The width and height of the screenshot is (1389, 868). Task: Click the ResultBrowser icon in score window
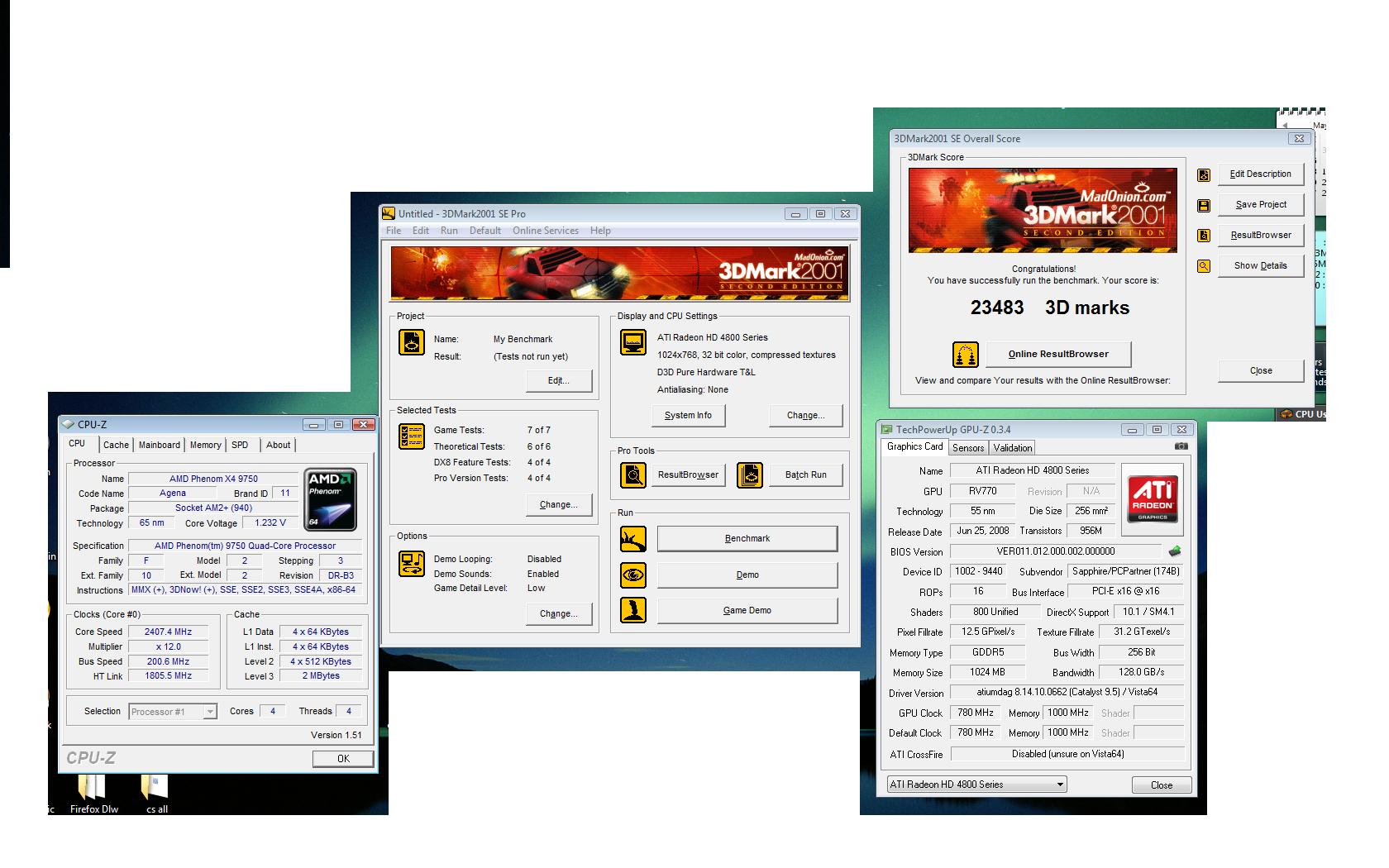pos(1204,236)
